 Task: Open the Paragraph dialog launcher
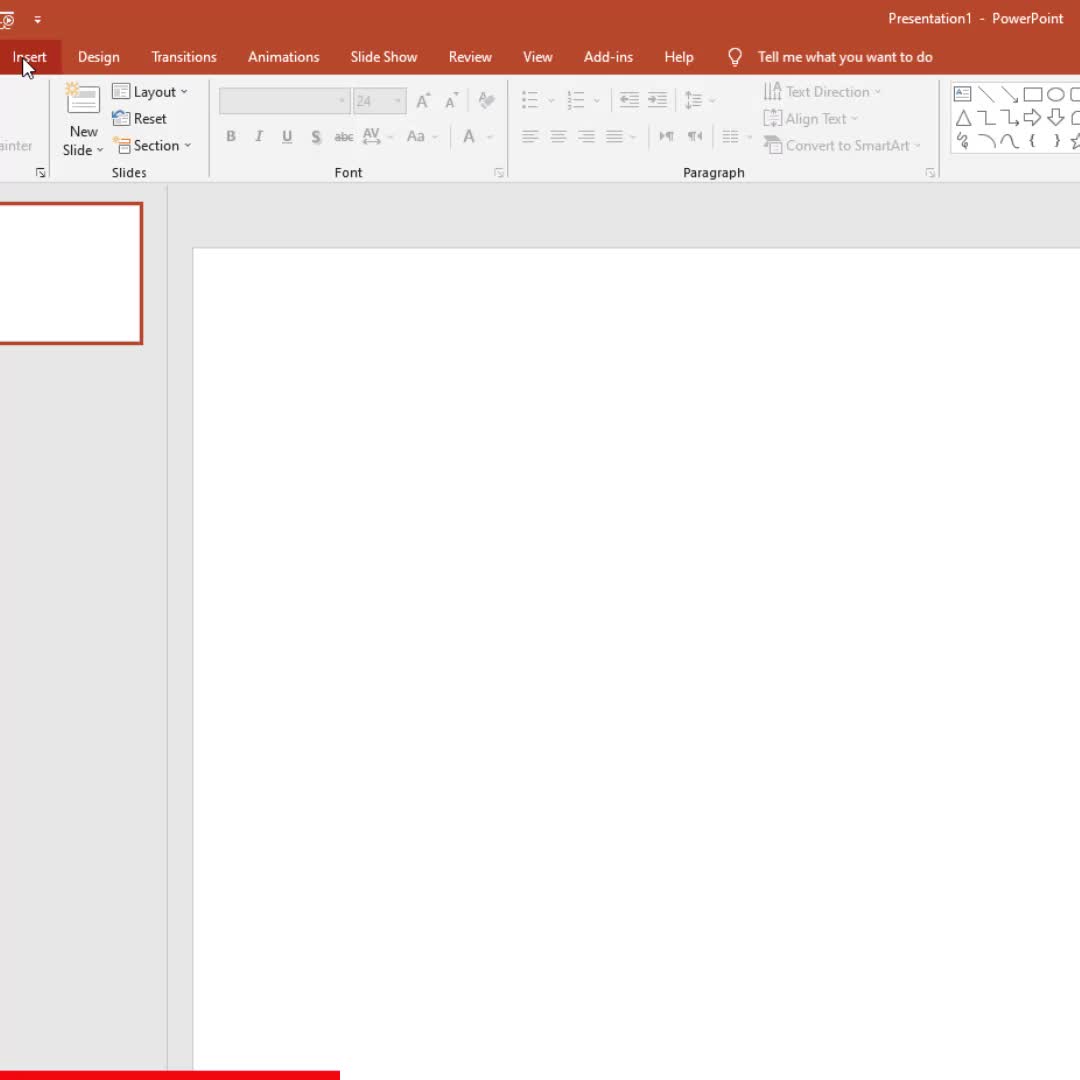pos(930,173)
